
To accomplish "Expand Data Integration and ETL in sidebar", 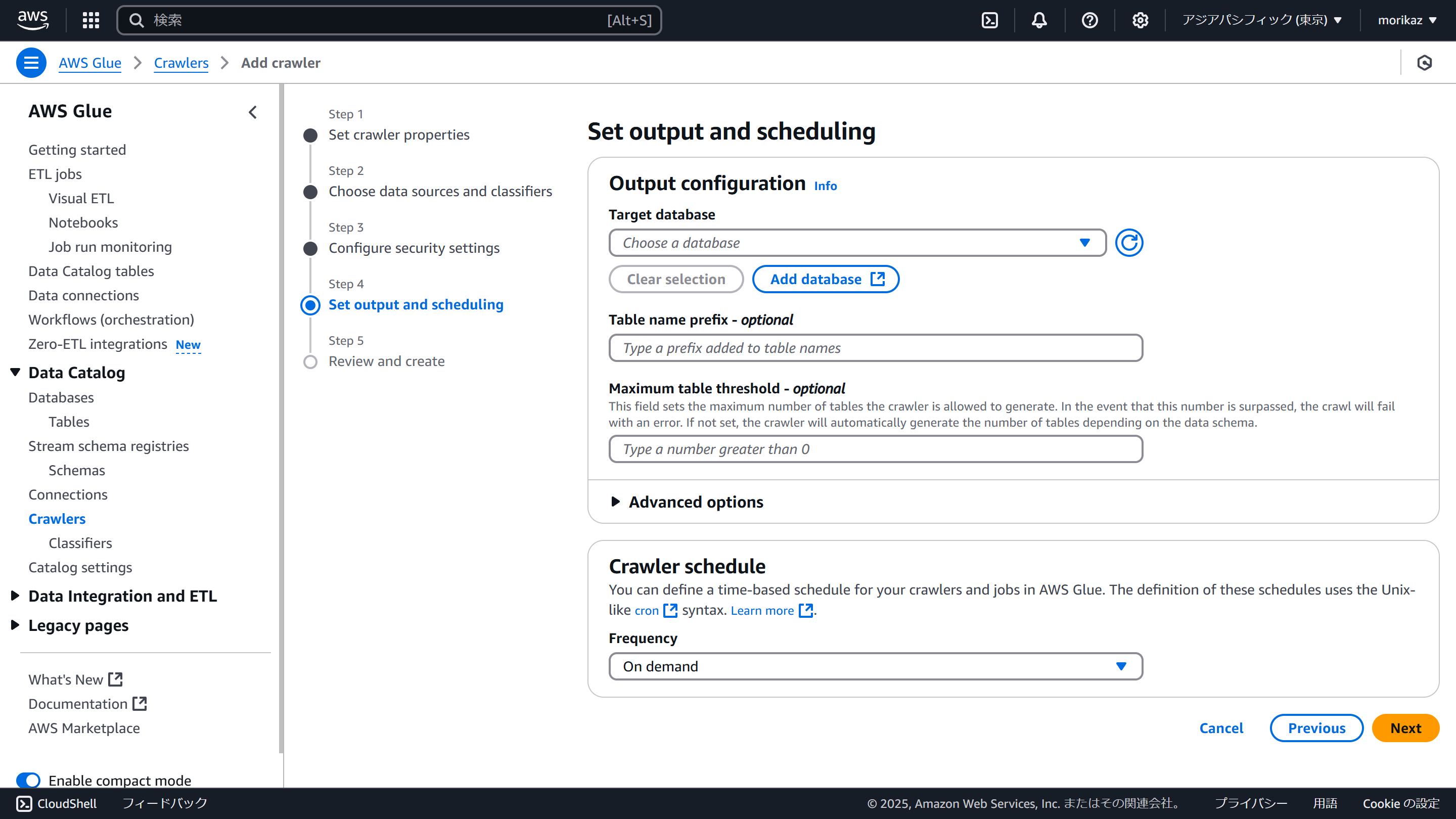I will (122, 596).
